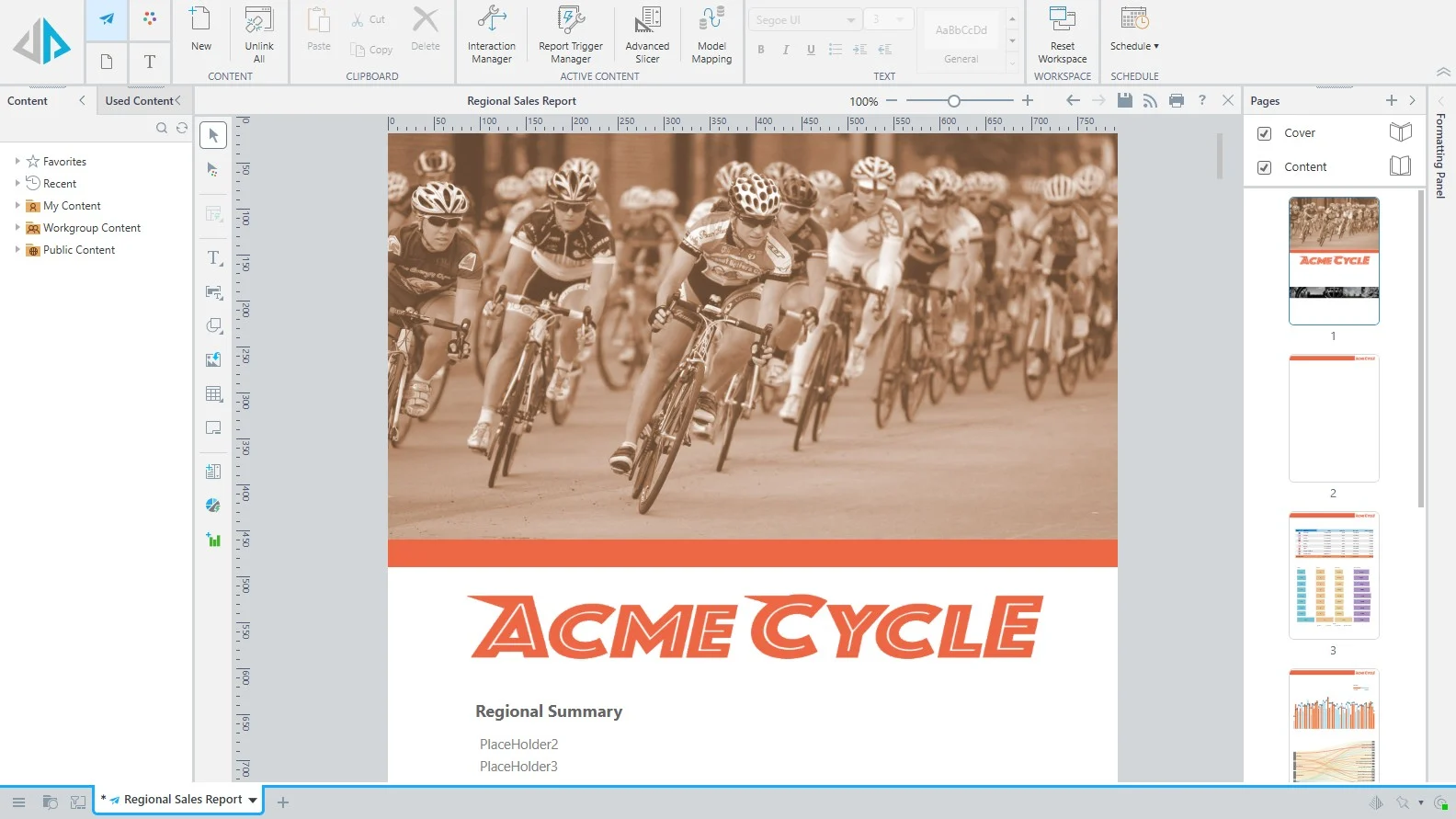The width and height of the screenshot is (1456, 819).
Task: Select the pointer selection tool
Action: tap(213, 135)
